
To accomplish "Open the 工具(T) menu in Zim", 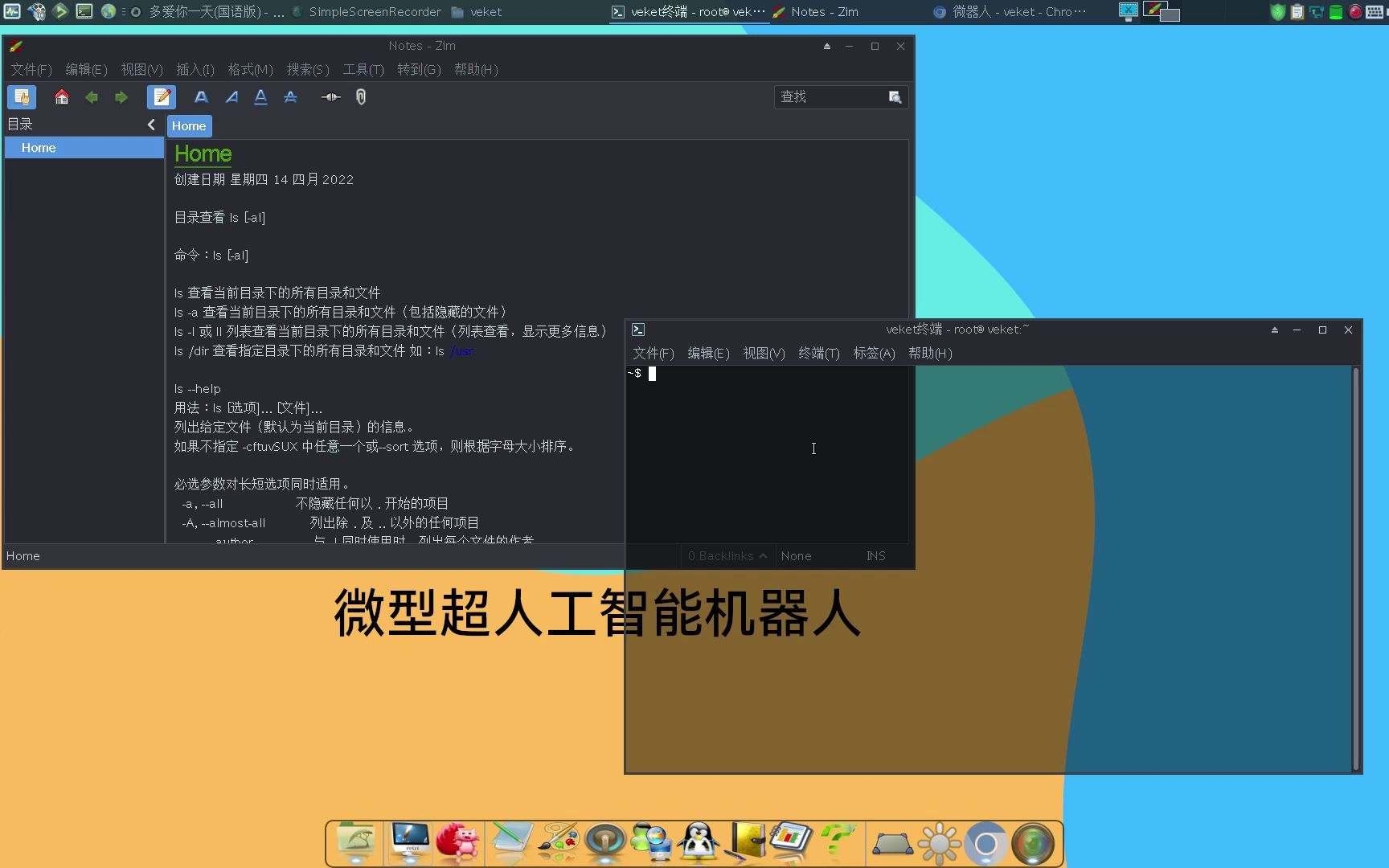I will click(x=363, y=70).
